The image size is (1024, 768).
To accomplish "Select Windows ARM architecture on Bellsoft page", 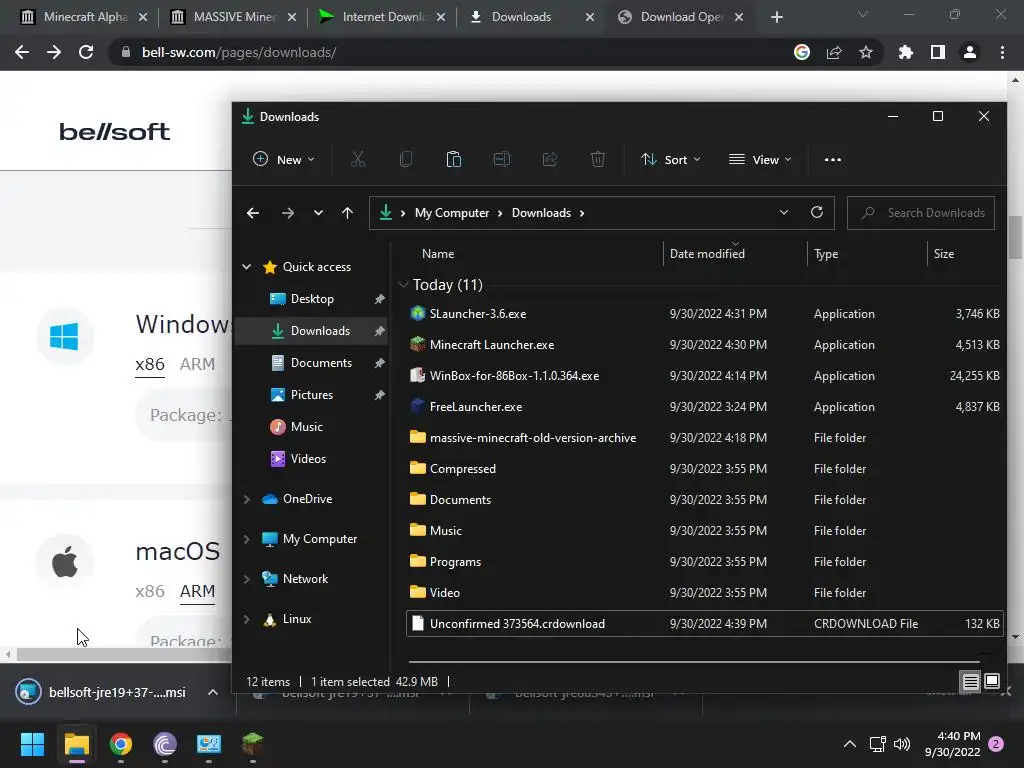I will click(197, 364).
